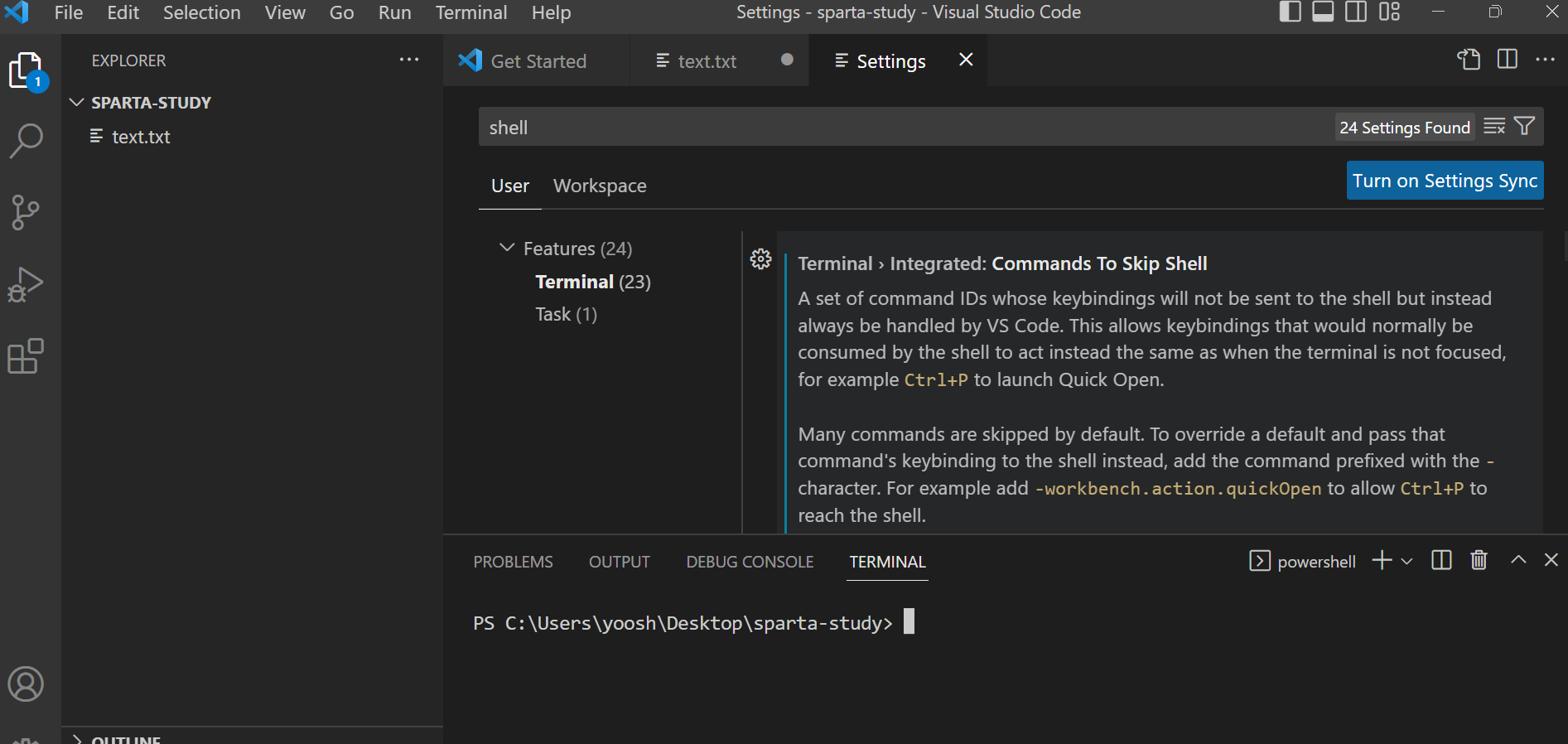Clear the settings search input
This screenshot has height=744, width=1568.
1494,127
